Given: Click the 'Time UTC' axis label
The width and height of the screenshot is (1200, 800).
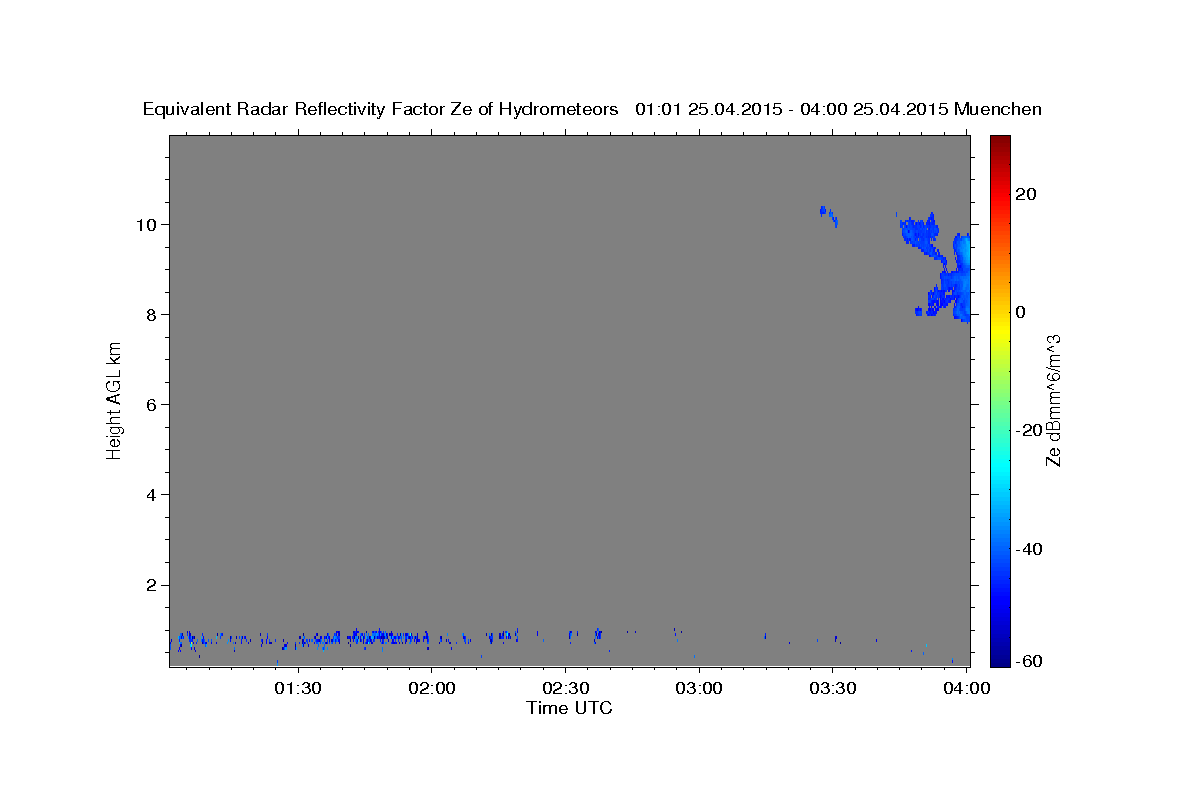Looking at the screenshot, I should [x=569, y=708].
